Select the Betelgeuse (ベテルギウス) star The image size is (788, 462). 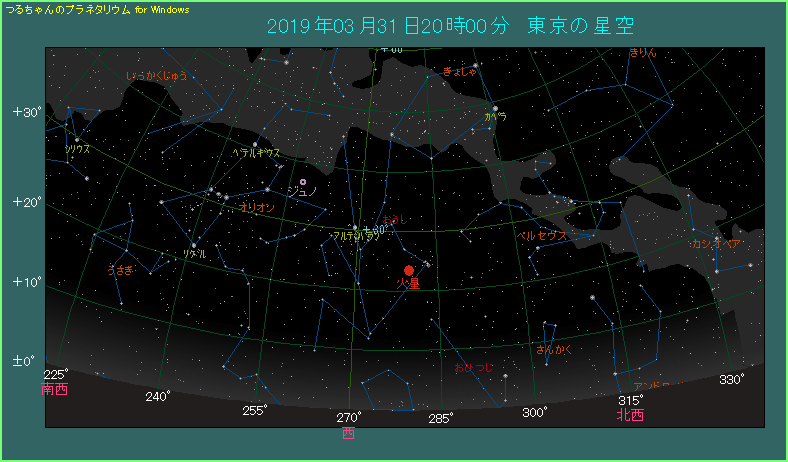pyautogui.click(x=255, y=144)
